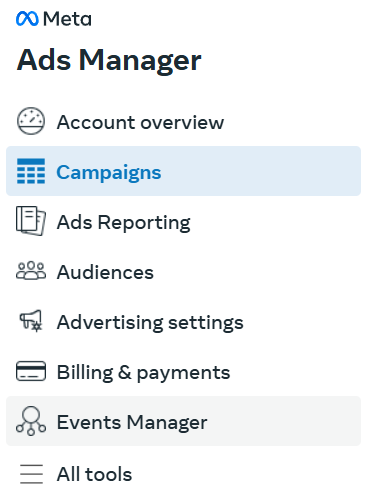Open Billing & payments label
Image resolution: width=365 pixels, height=497 pixels.
click(143, 372)
